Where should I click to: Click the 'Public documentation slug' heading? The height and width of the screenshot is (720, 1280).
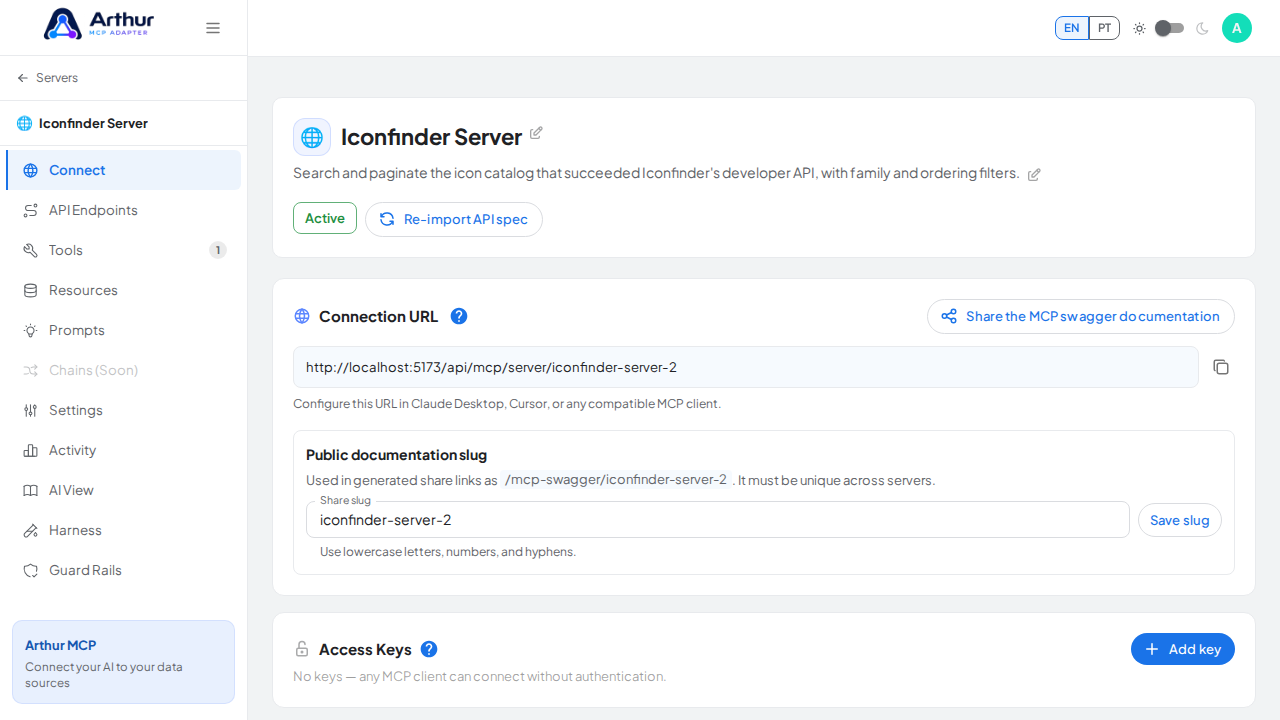coord(396,455)
